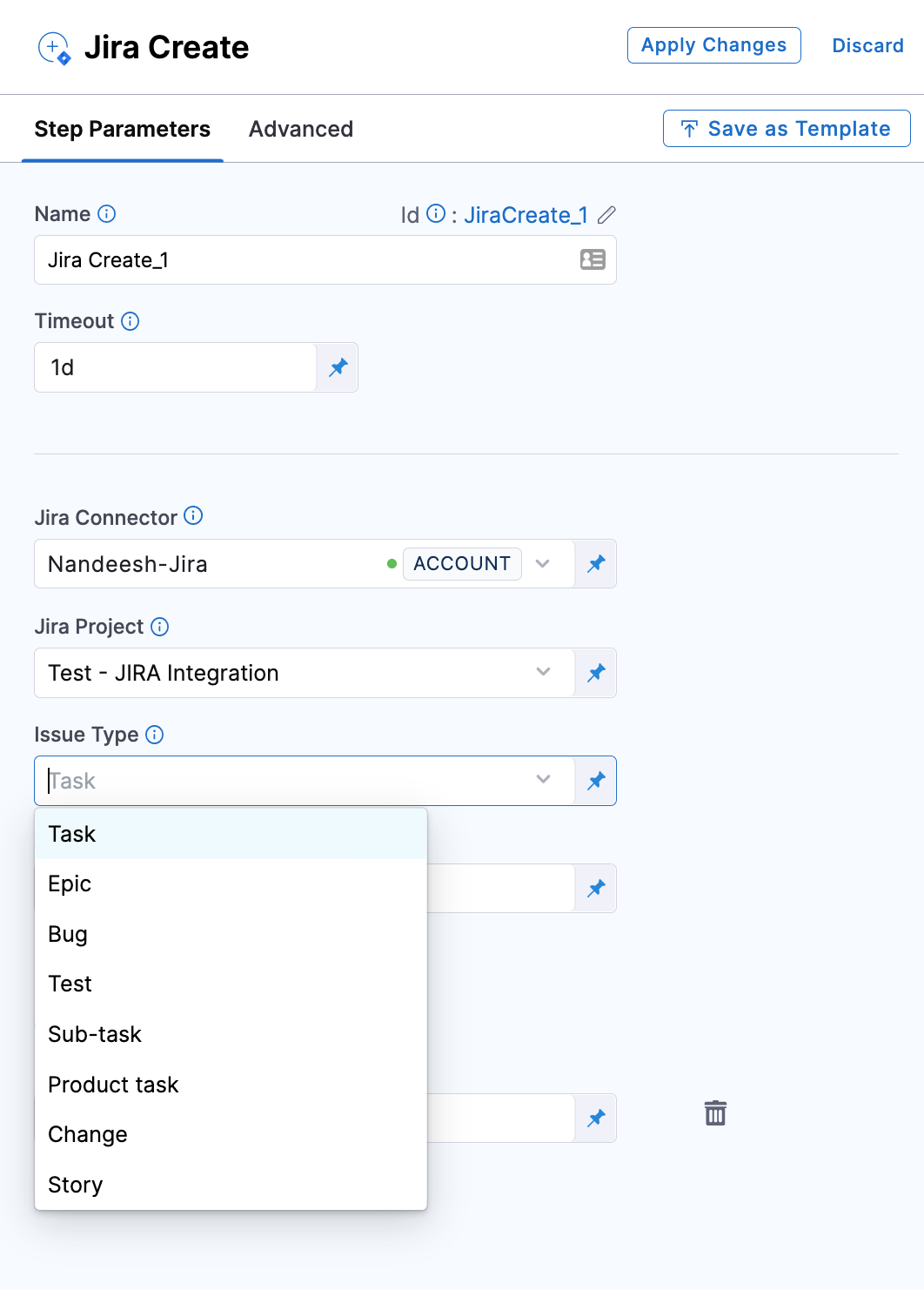The image size is (924, 1290).
Task: Click the Name field description card icon
Action: coord(593,259)
